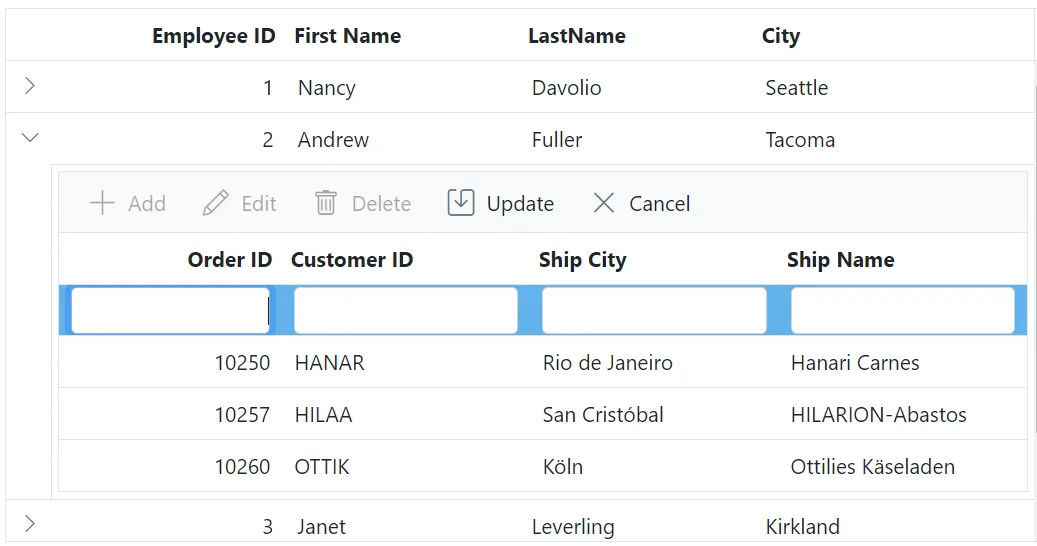The height and width of the screenshot is (546, 1037).
Task: Select order 10260 cell
Action: click(x=242, y=467)
